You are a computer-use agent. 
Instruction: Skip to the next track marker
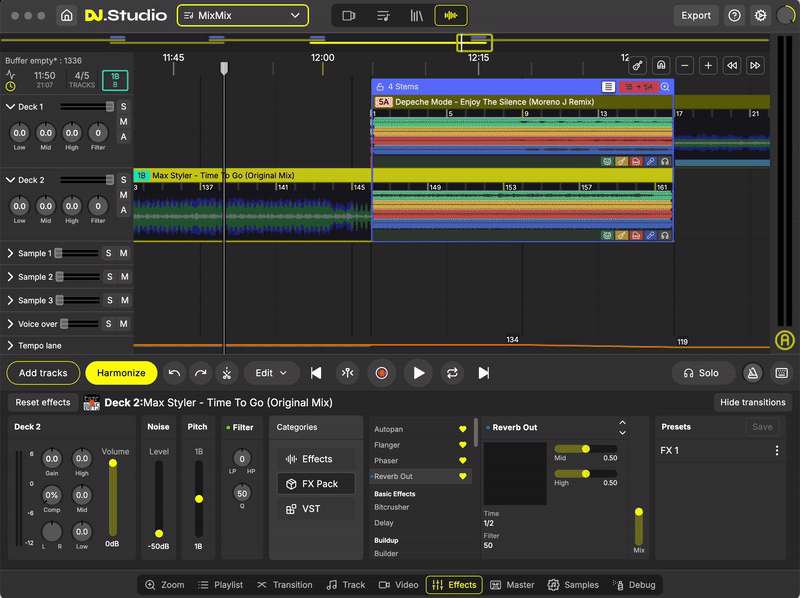point(484,373)
